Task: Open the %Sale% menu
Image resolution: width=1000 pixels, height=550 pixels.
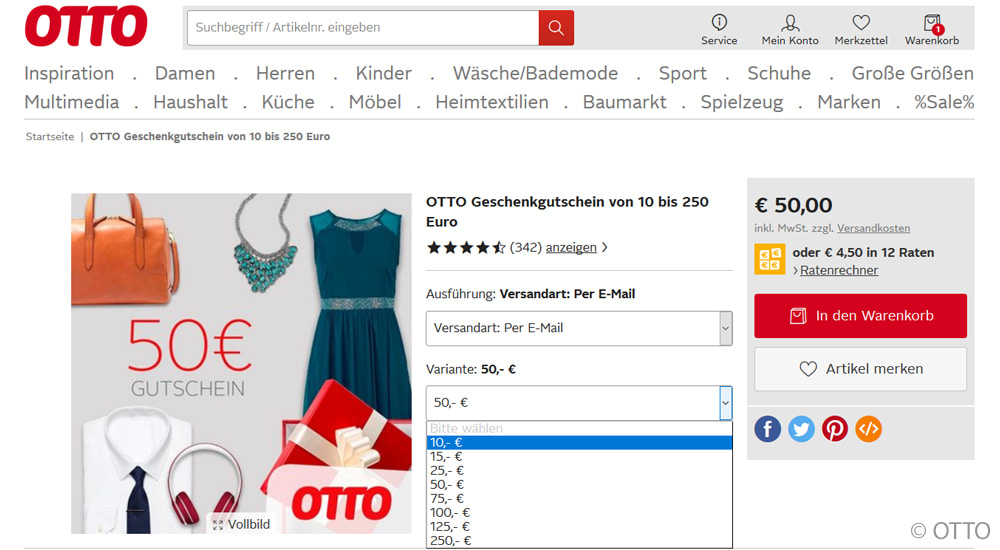Action: [944, 102]
